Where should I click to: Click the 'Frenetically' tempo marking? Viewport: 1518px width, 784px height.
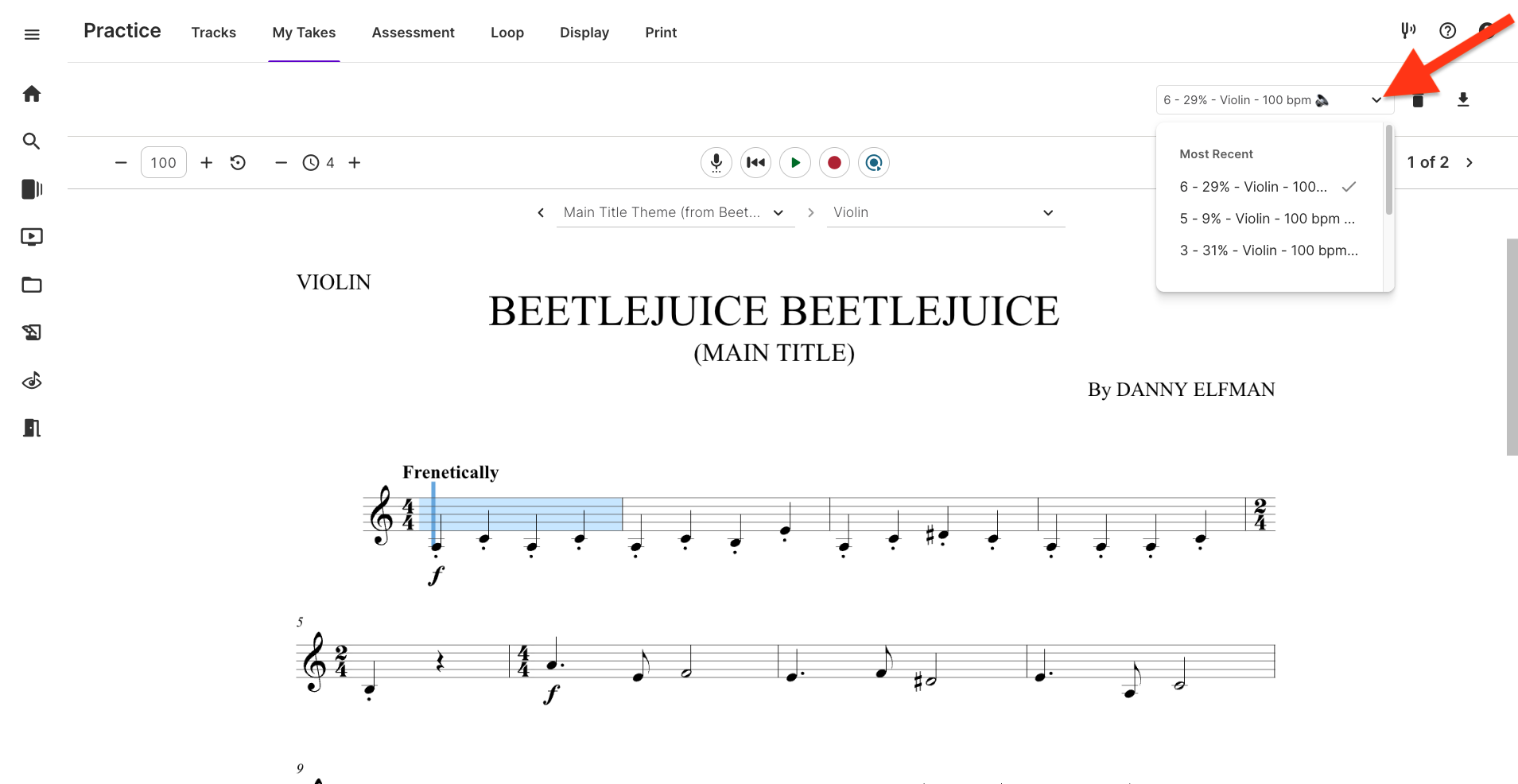click(450, 472)
